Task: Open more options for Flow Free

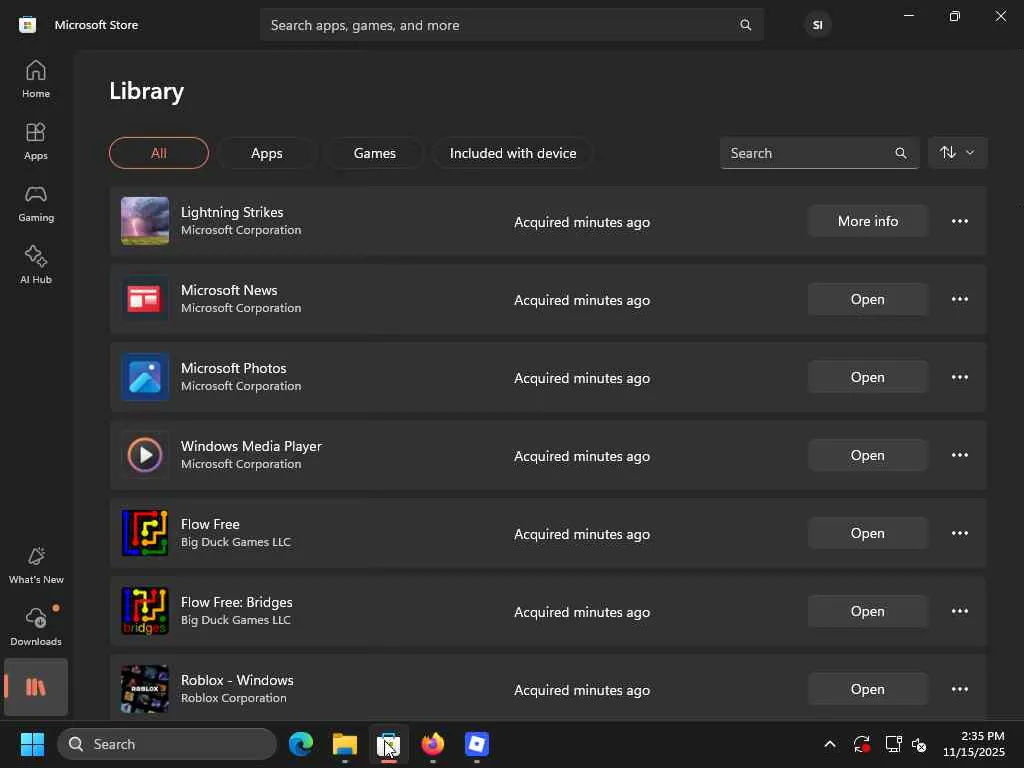Action: point(959,533)
